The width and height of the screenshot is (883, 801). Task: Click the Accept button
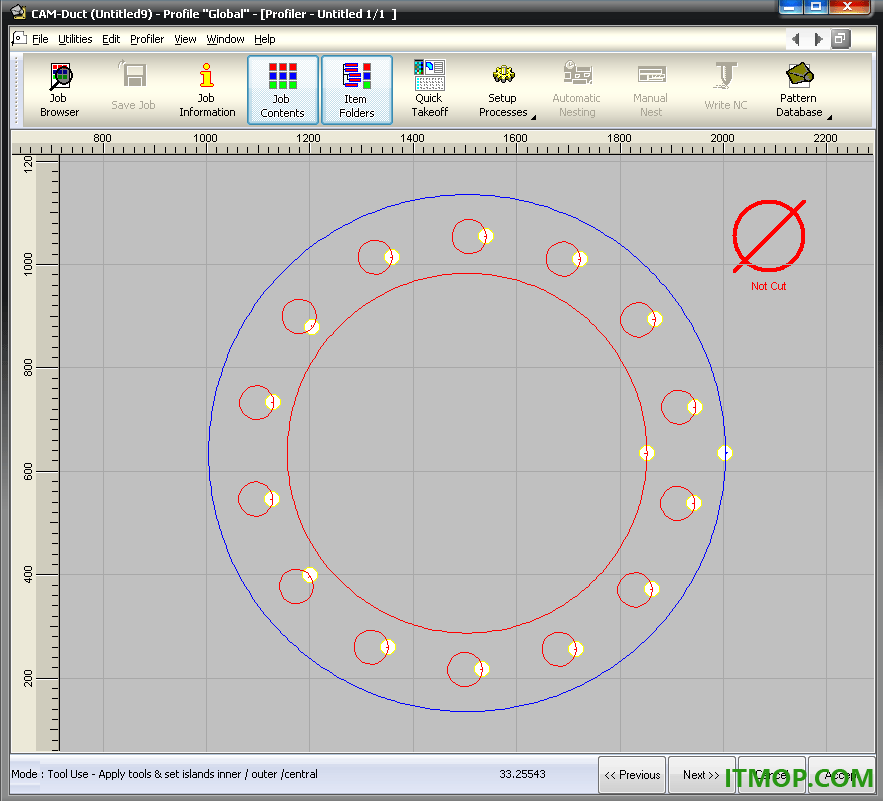841,775
